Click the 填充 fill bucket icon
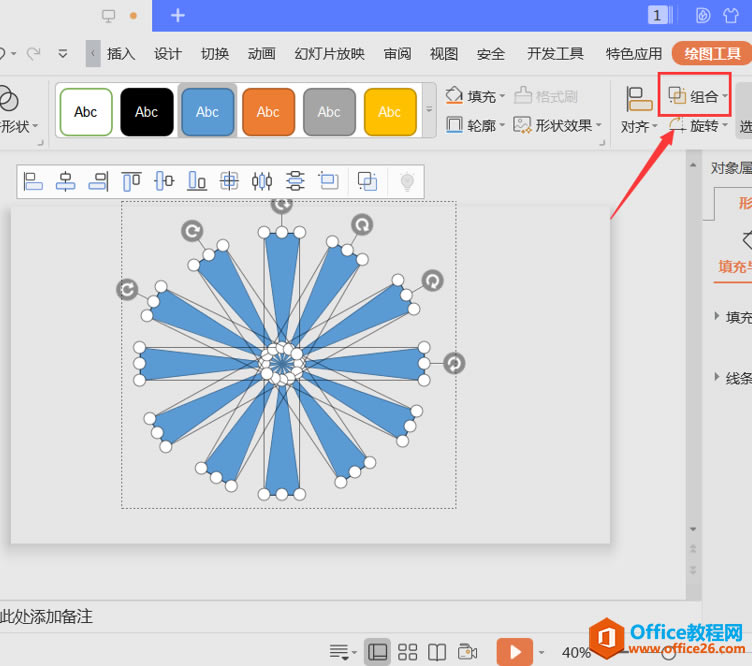This screenshot has height=666, width=752. 454,95
